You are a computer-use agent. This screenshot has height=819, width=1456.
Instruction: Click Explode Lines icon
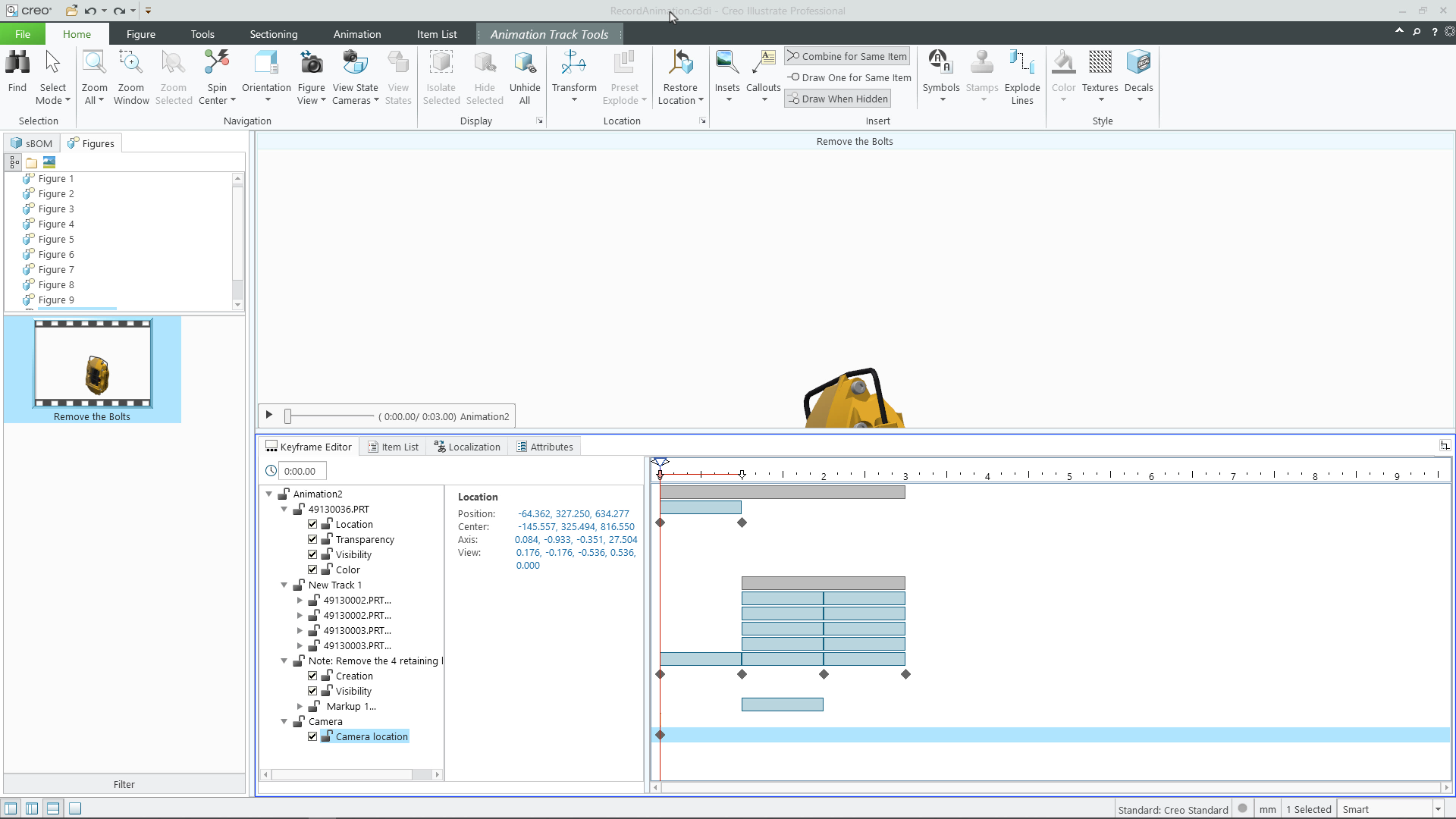pos(1022,62)
